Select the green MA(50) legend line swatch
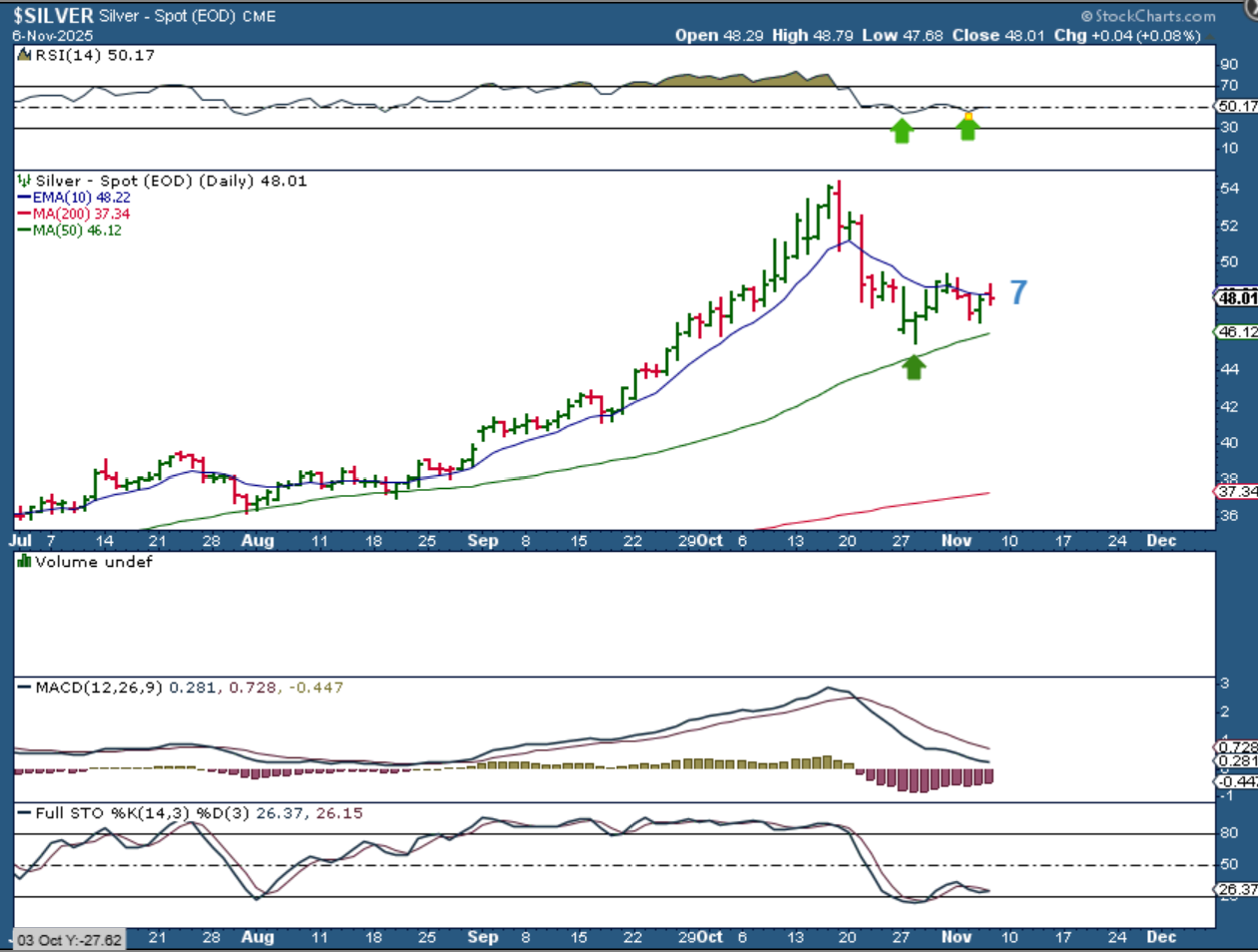Viewport: 1258px width, 952px height. [25, 230]
